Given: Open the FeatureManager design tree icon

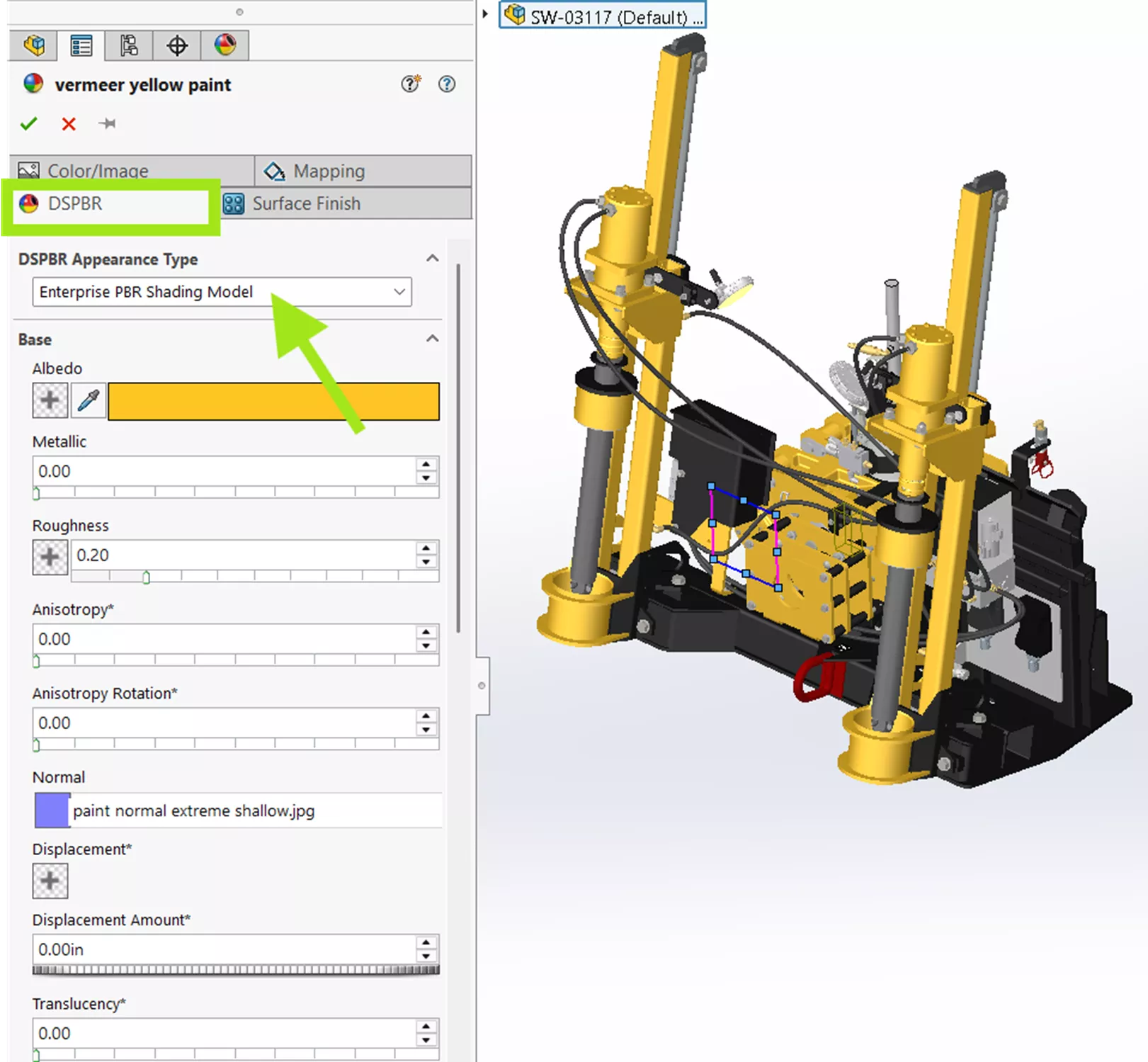Looking at the screenshot, I should click(x=34, y=45).
